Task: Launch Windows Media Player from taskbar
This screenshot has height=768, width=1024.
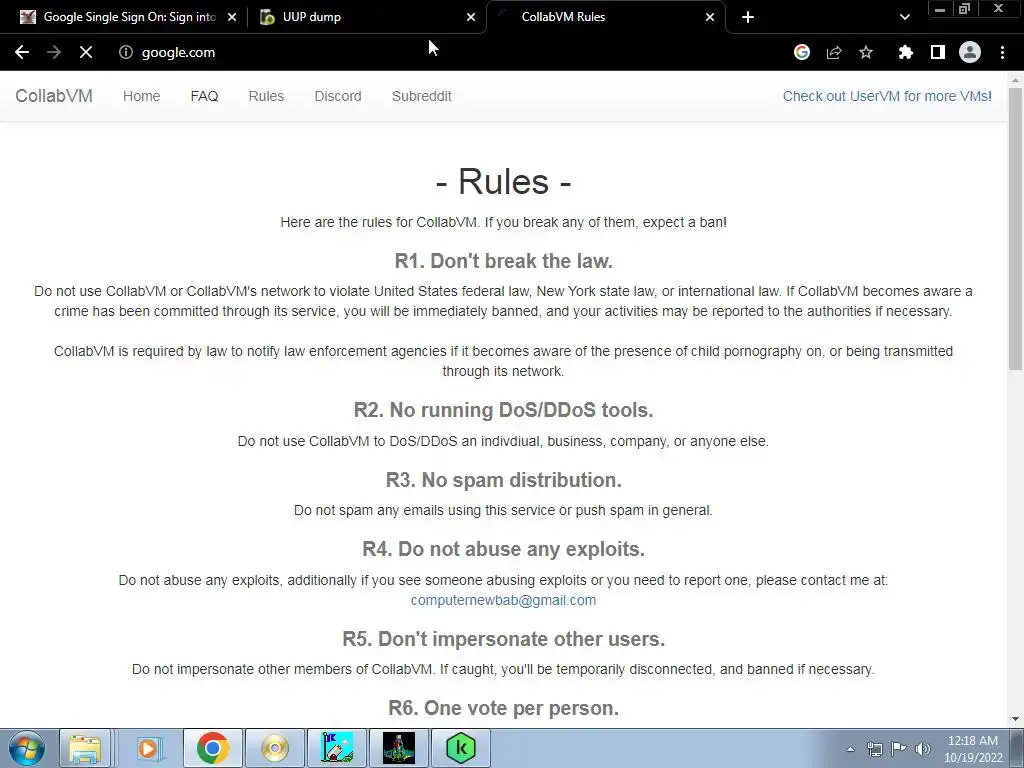Action: (x=149, y=748)
